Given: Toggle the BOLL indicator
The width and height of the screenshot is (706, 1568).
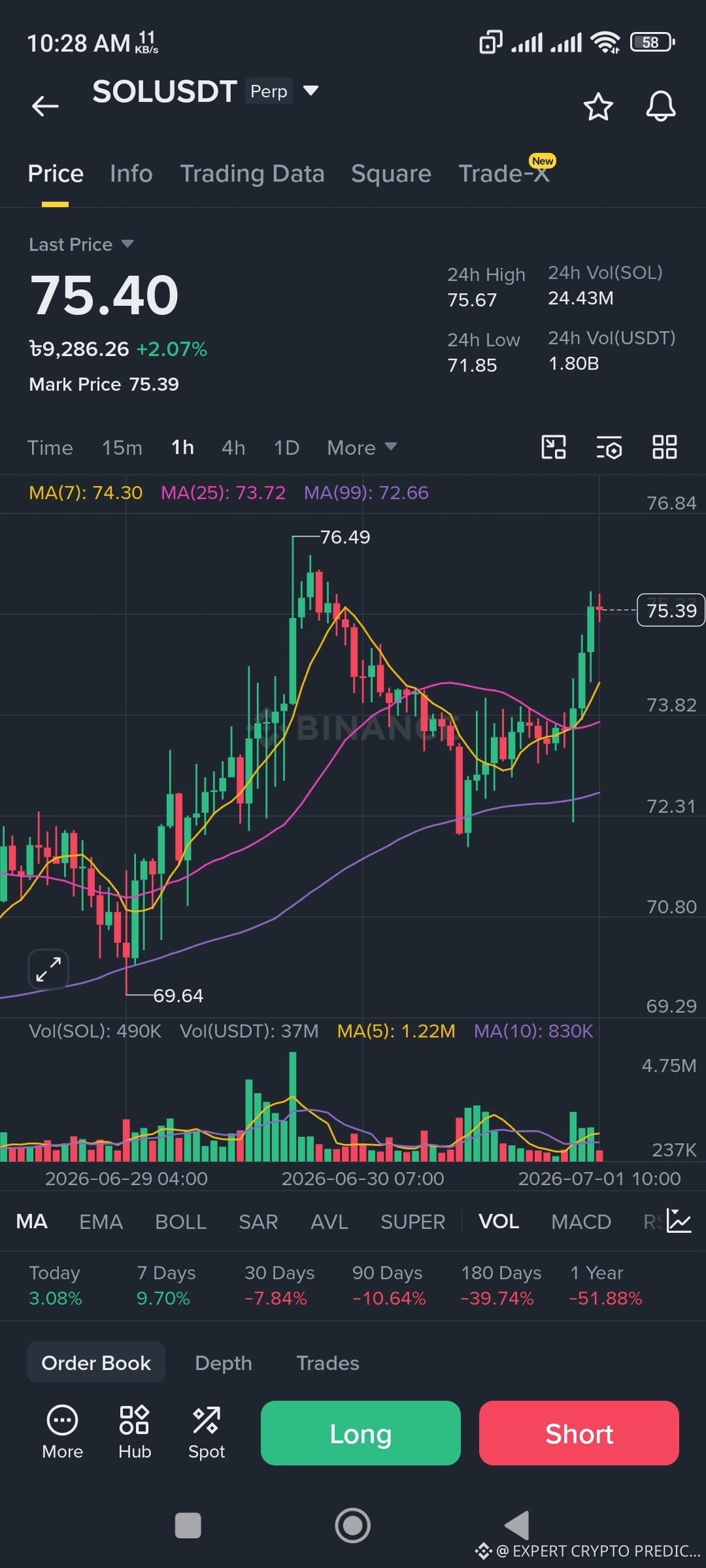Looking at the screenshot, I should tap(180, 1221).
